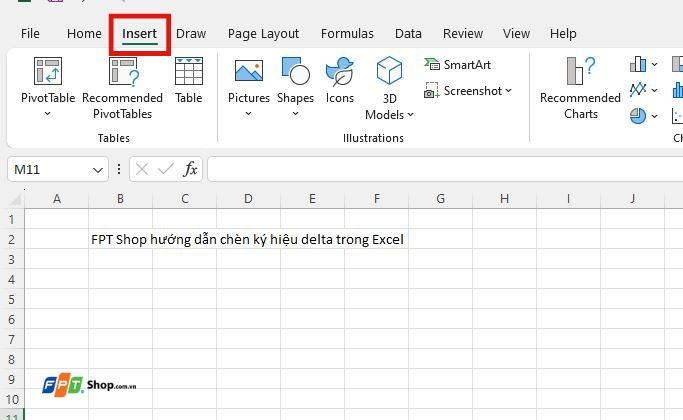
Task: Switch to the Formulas tab
Action: click(347, 34)
